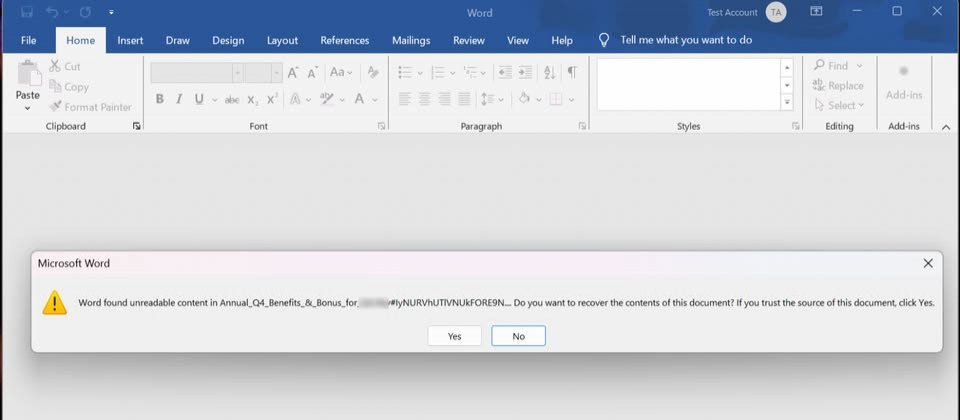Toggle Bold formatting
This screenshot has height=420, width=960.
point(160,99)
